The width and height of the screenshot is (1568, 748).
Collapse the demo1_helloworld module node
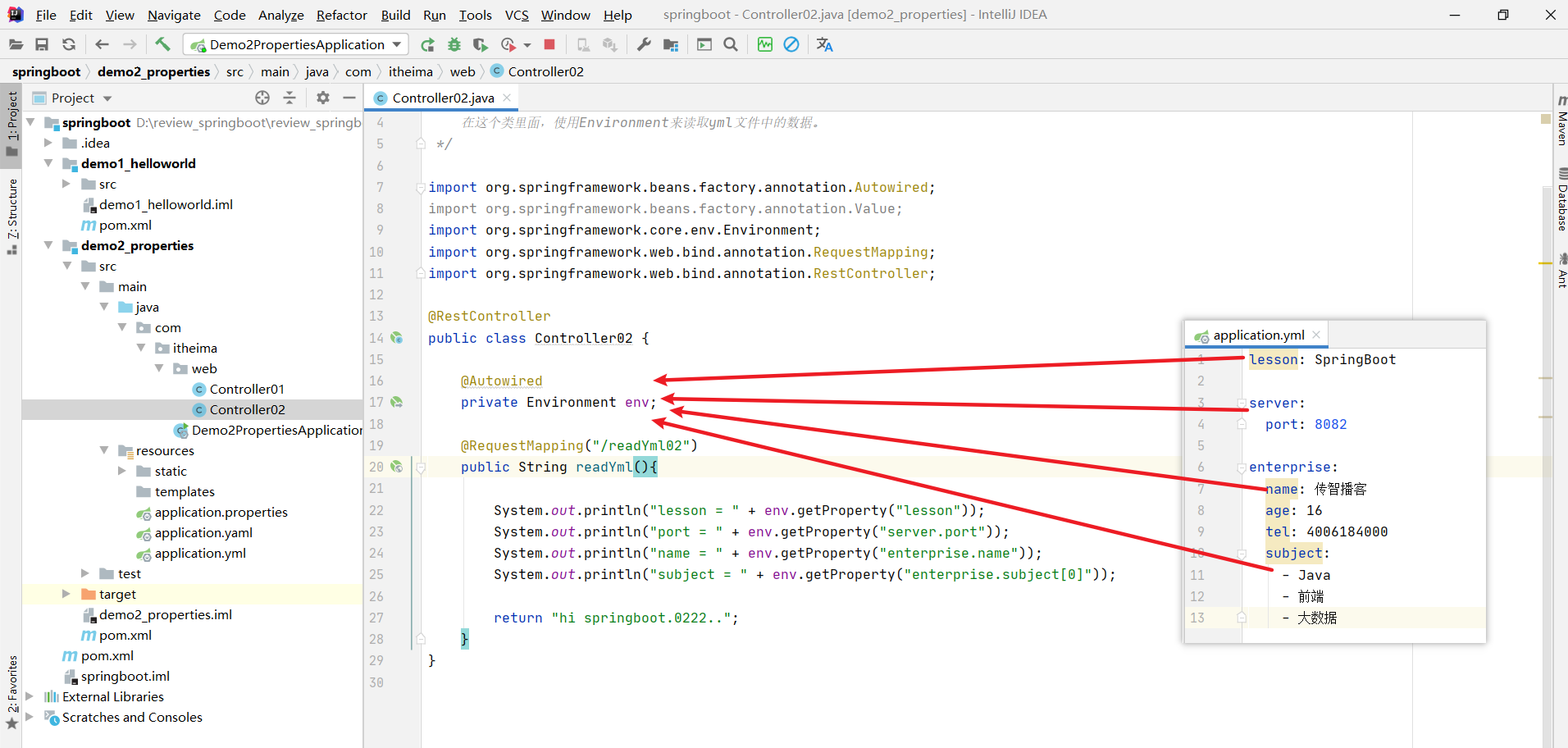click(x=48, y=163)
